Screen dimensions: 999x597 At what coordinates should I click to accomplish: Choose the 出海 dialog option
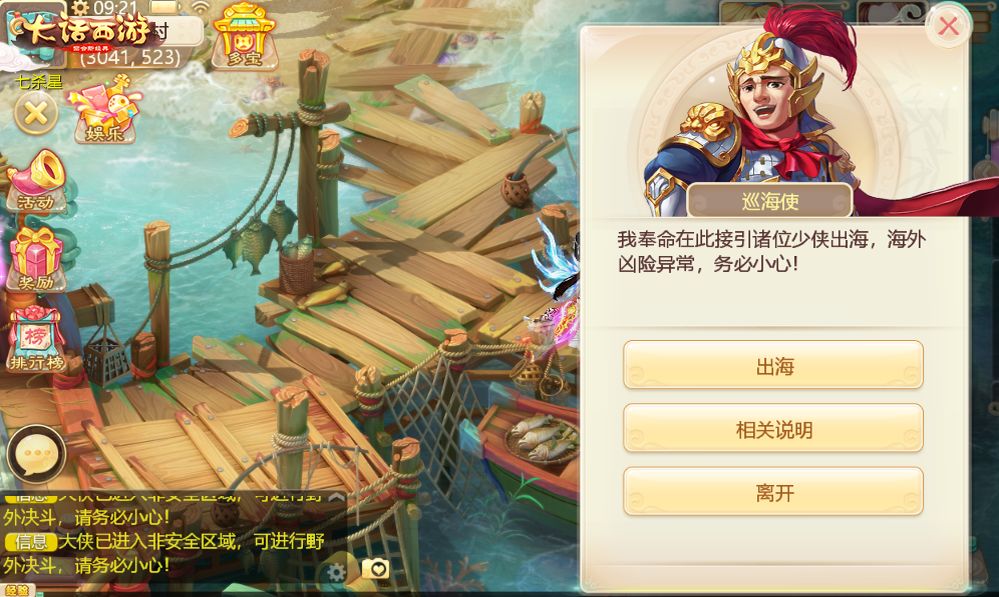point(773,365)
